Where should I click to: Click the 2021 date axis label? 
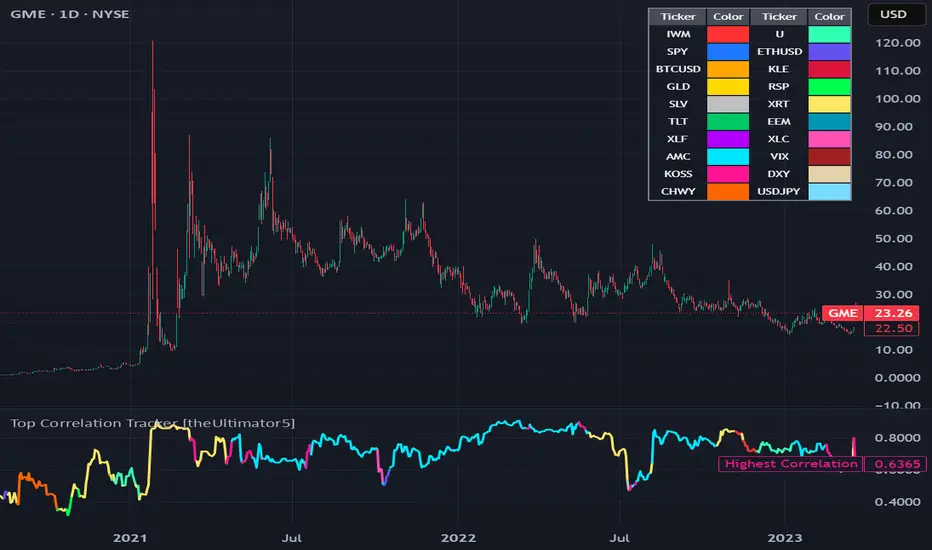pos(130,538)
